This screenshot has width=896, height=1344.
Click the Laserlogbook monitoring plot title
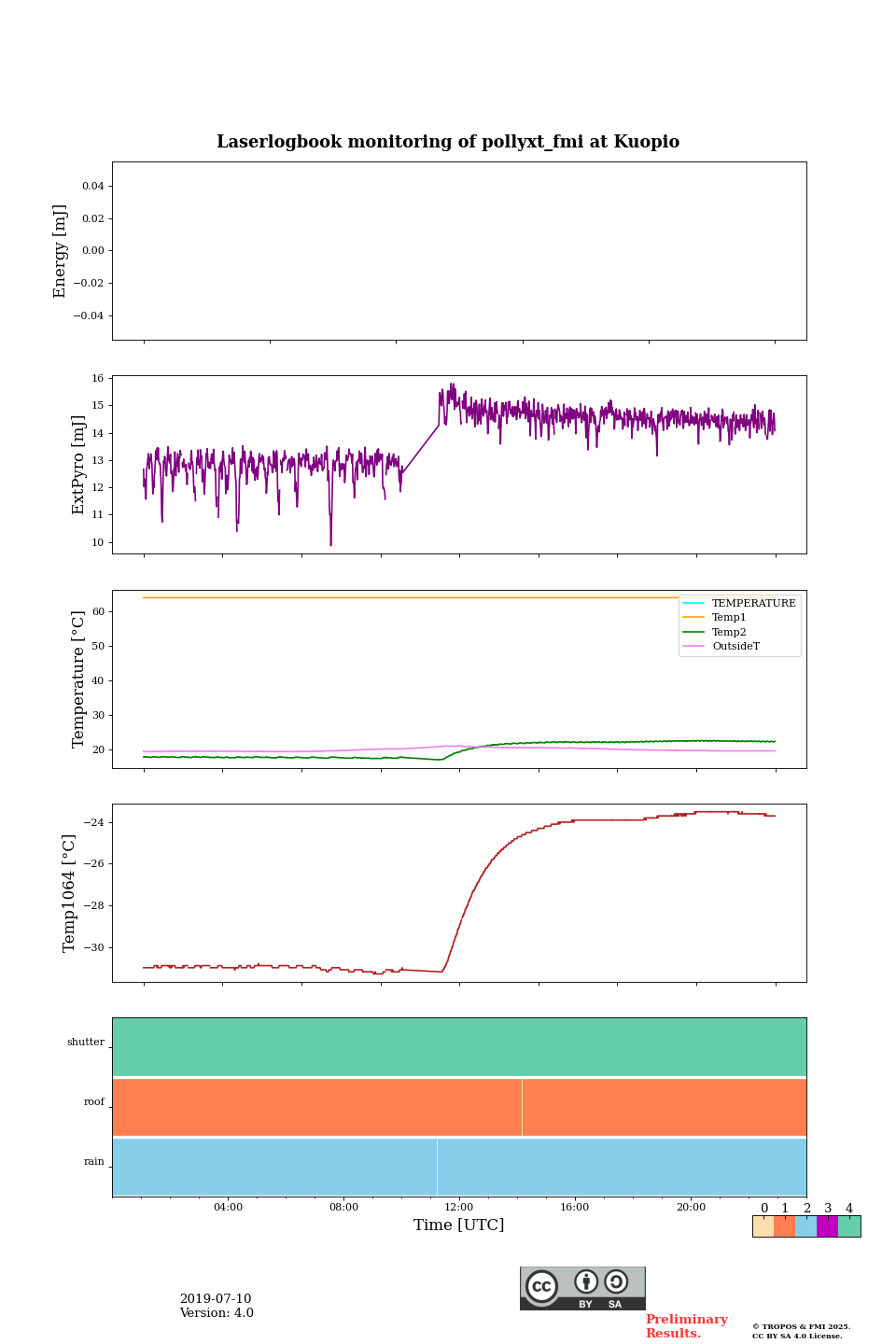pyautogui.click(x=448, y=142)
